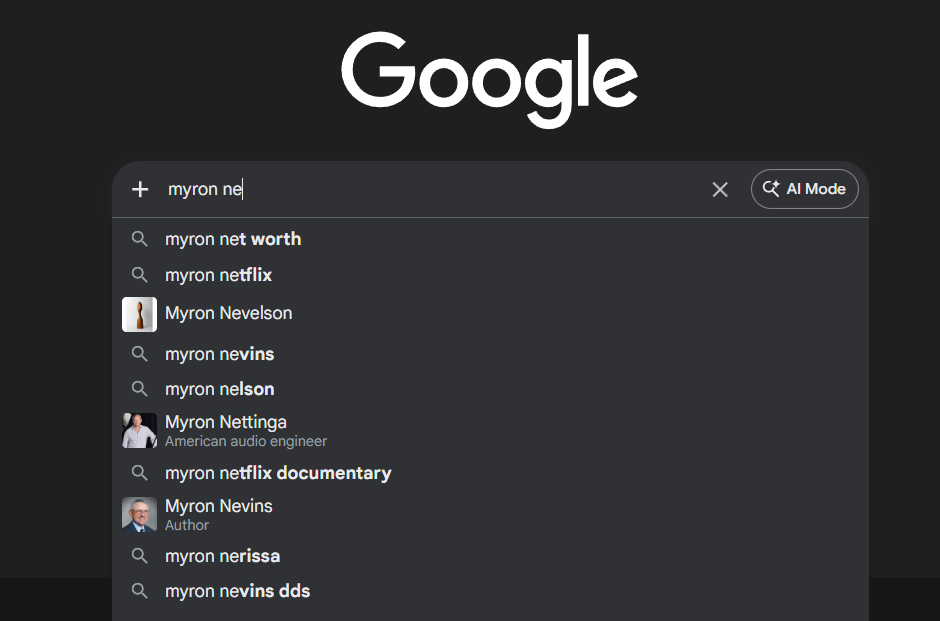Choose Myron Nettinga suggestion
The height and width of the screenshot is (621, 940).
[490, 430]
